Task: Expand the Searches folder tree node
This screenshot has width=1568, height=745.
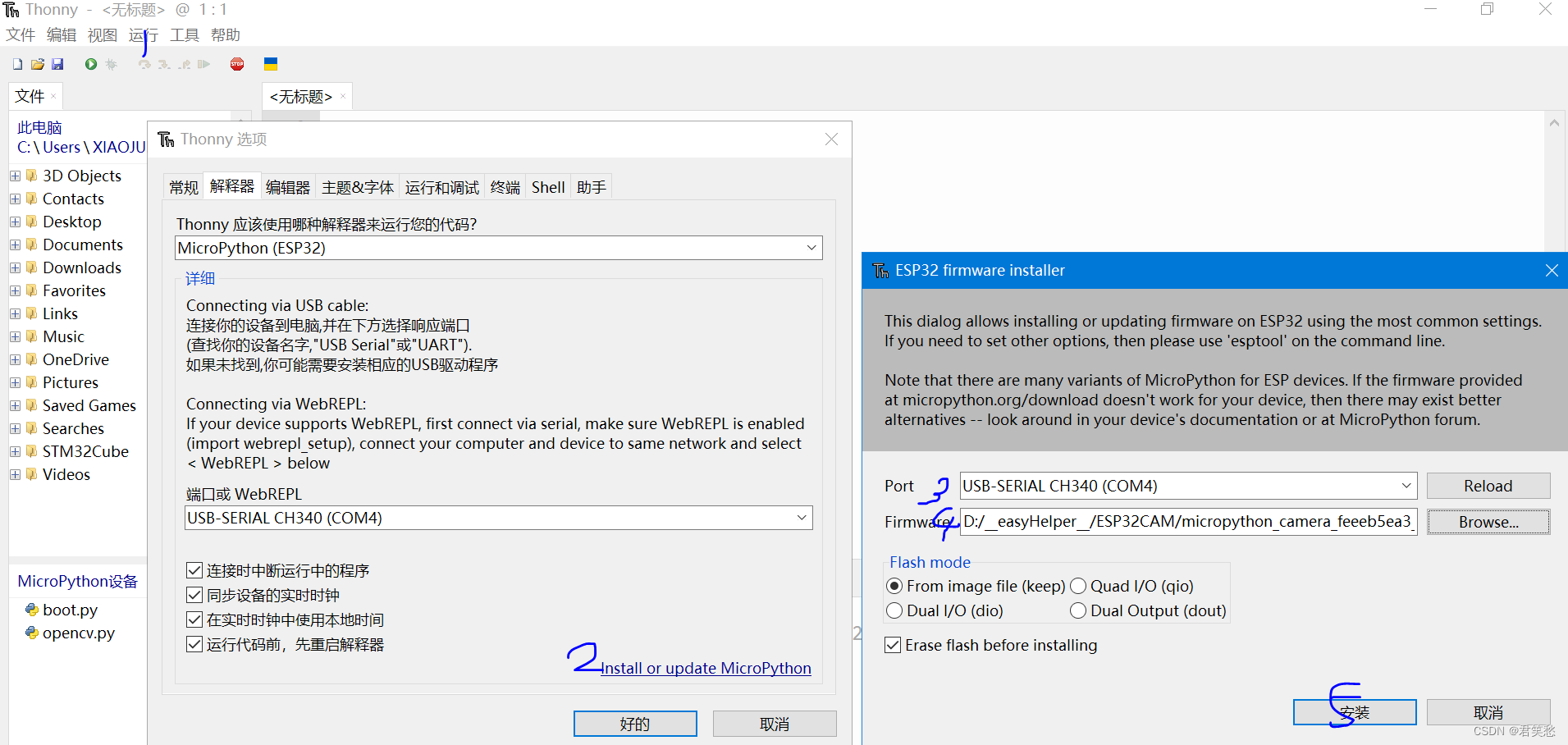Action: pos(15,428)
